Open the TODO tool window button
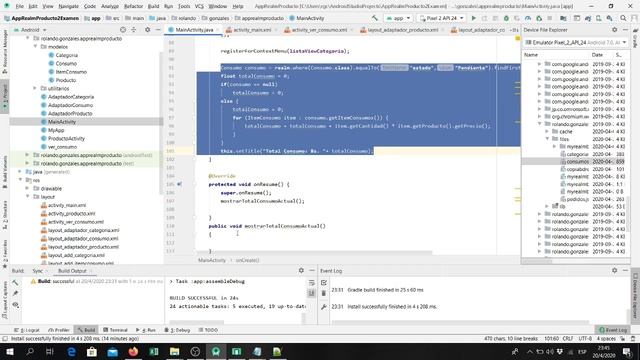 209,330
